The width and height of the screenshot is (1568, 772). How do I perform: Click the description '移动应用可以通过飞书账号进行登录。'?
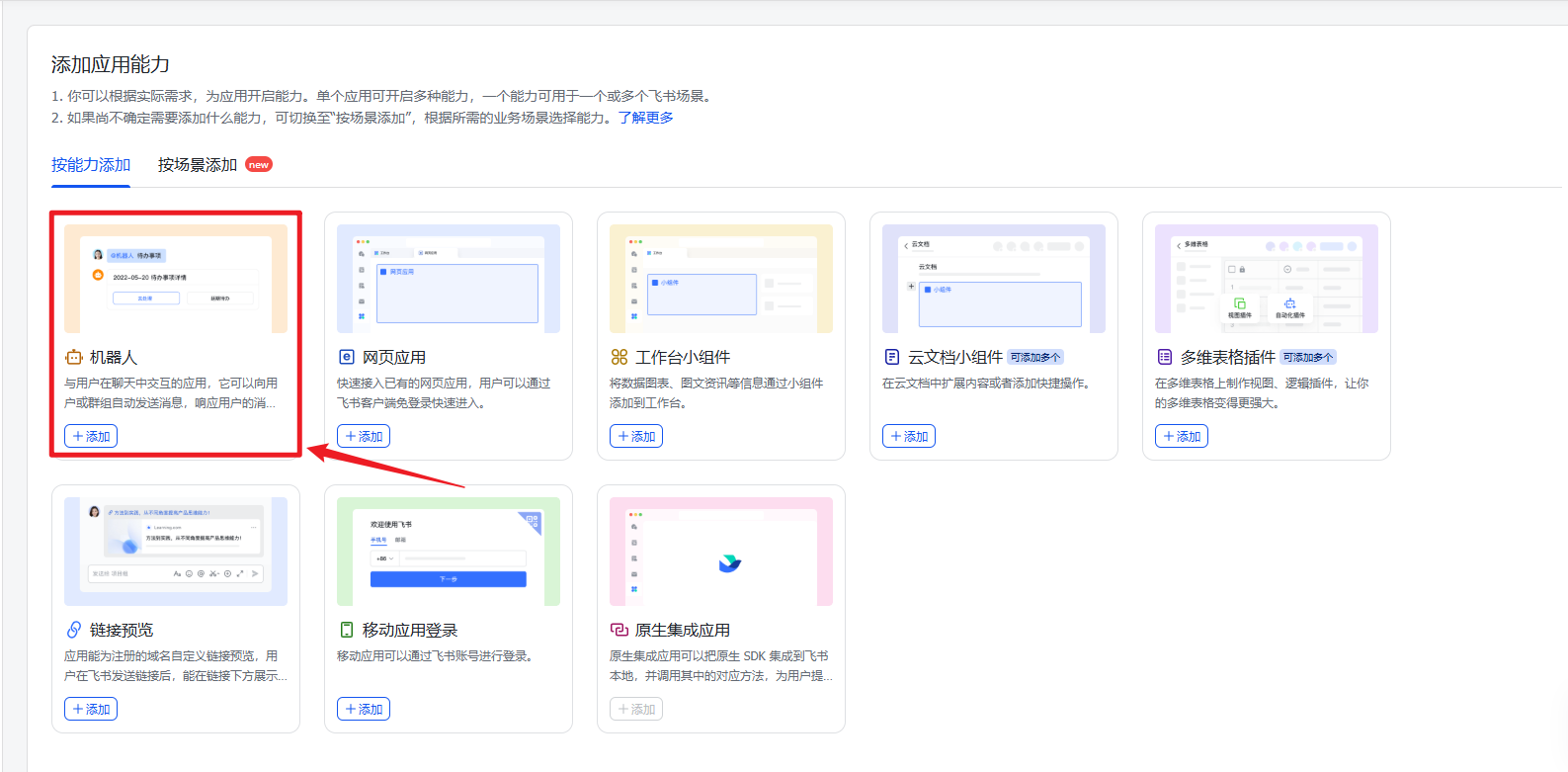(x=436, y=656)
